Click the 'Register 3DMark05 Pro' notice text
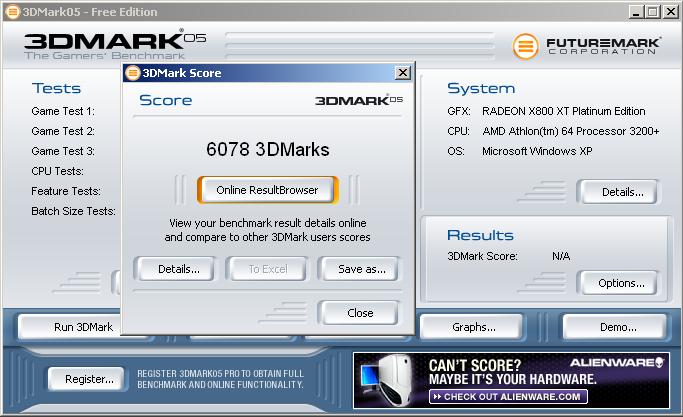This screenshot has height=417, width=683. [220, 379]
